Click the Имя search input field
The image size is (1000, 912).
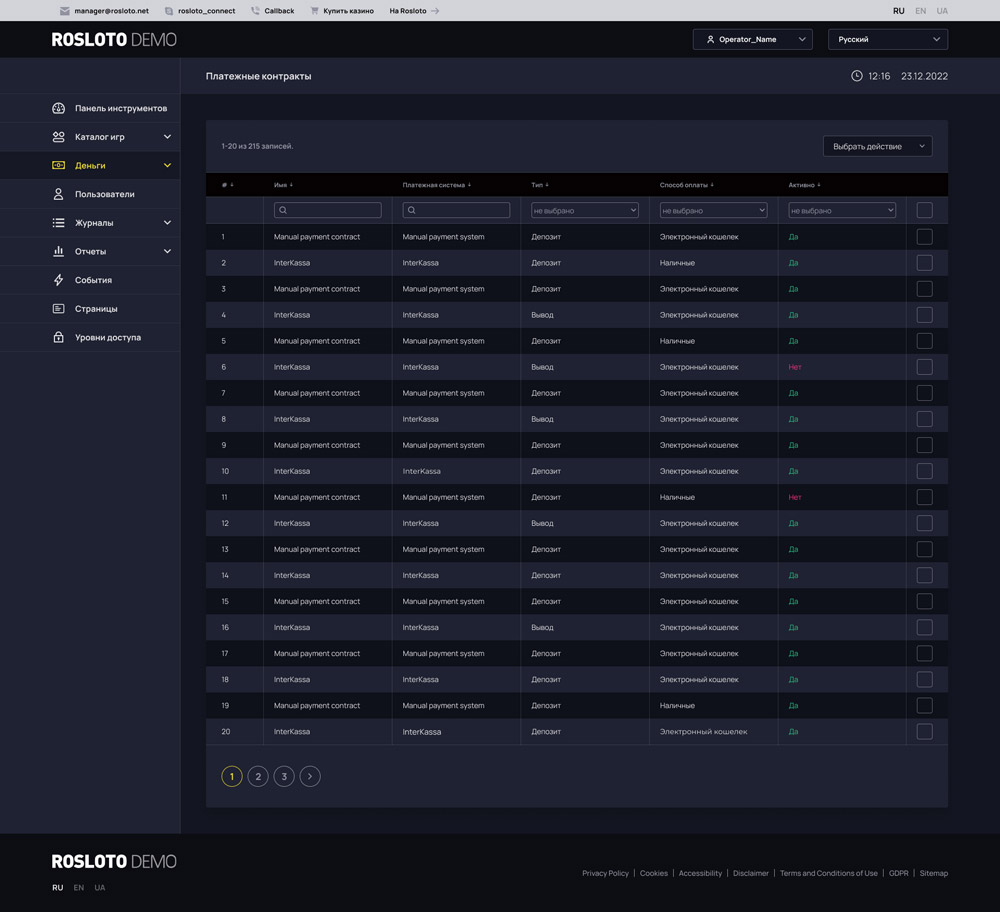click(328, 210)
